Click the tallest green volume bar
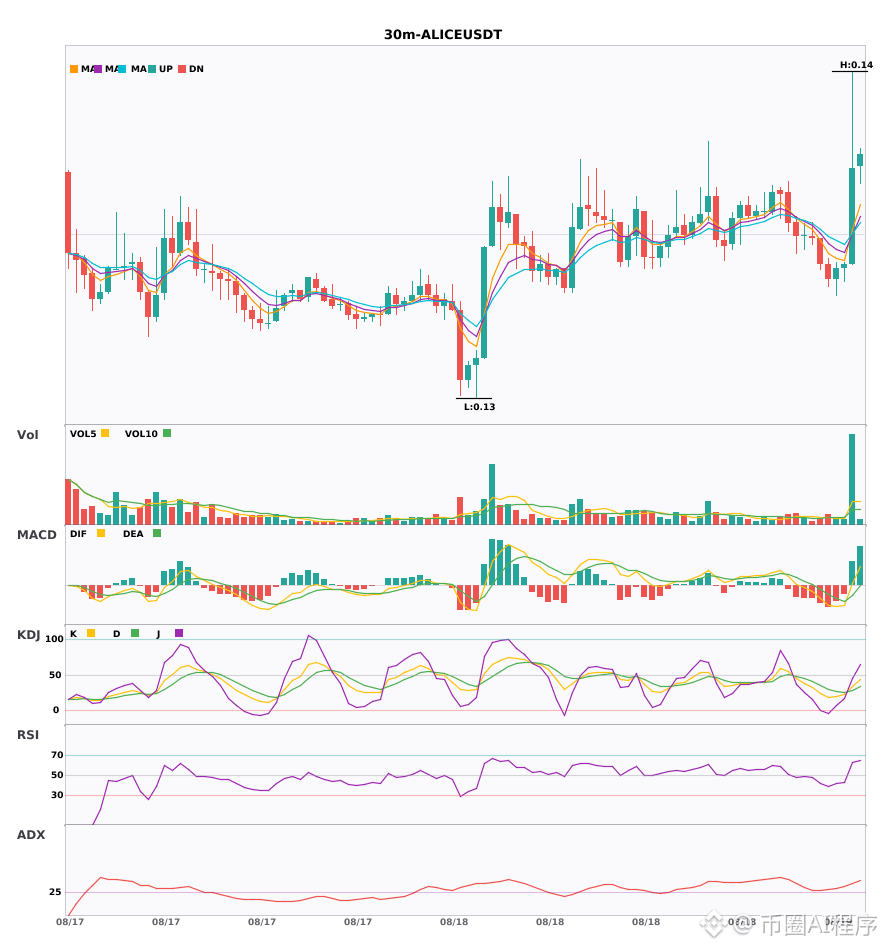Screen dimensions: 885x950 pos(852,479)
